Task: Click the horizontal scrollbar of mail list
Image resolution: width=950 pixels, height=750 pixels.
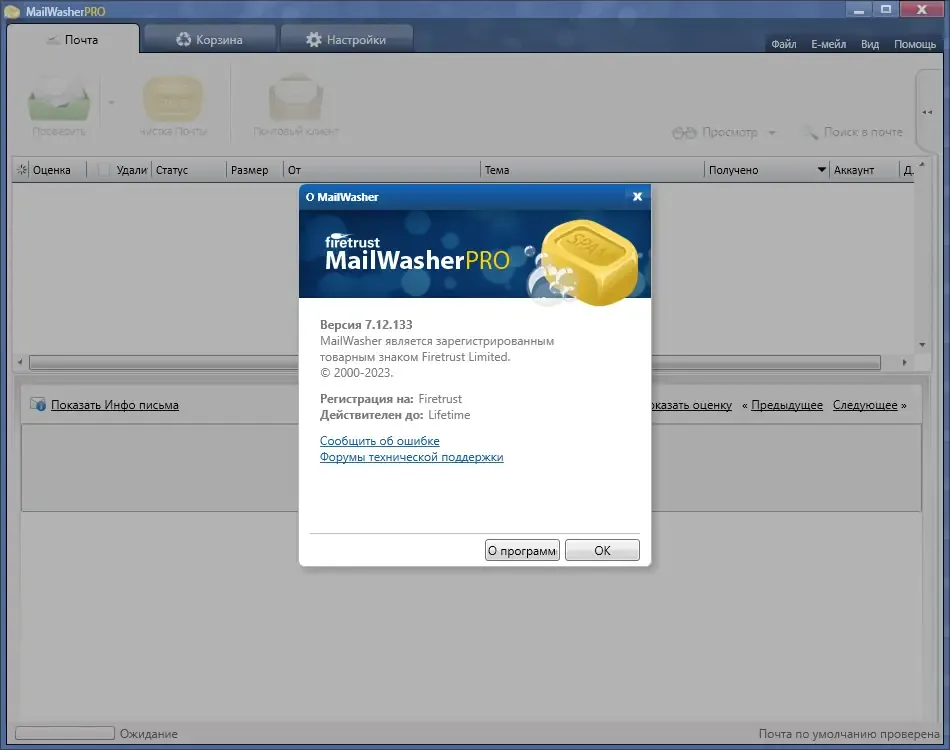Action: pyautogui.click(x=454, y=362)
